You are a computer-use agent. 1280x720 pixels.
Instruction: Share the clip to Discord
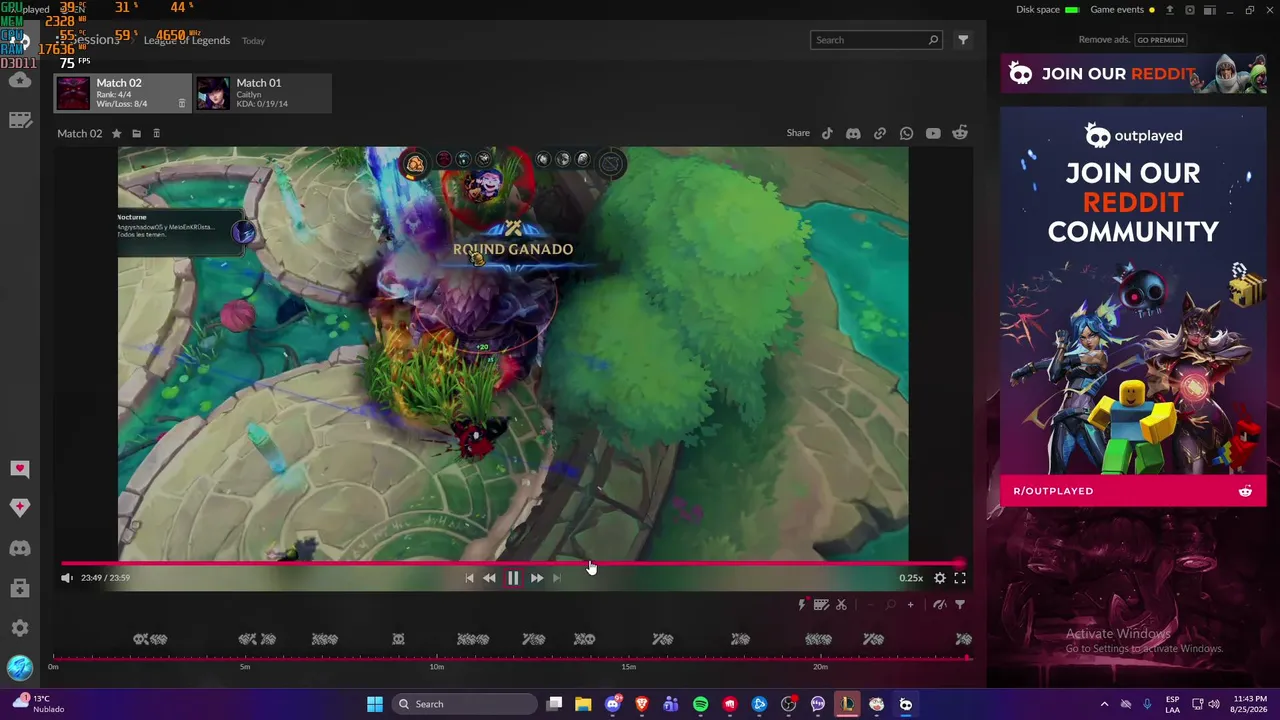pos(853,133)
